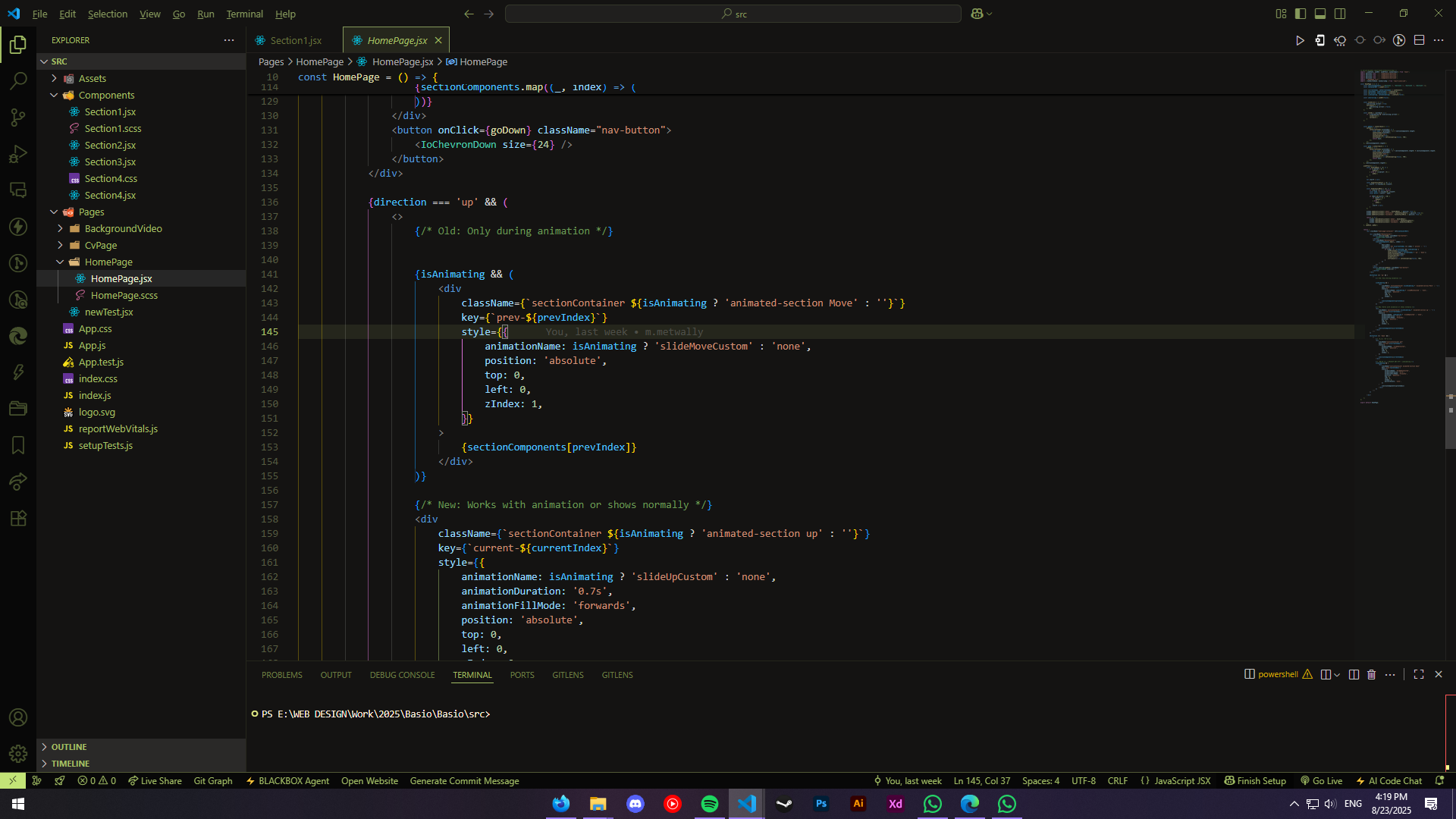Screen dimensions: 1456x819
Task: Open the Terminal menu
Action: (244, 14)
